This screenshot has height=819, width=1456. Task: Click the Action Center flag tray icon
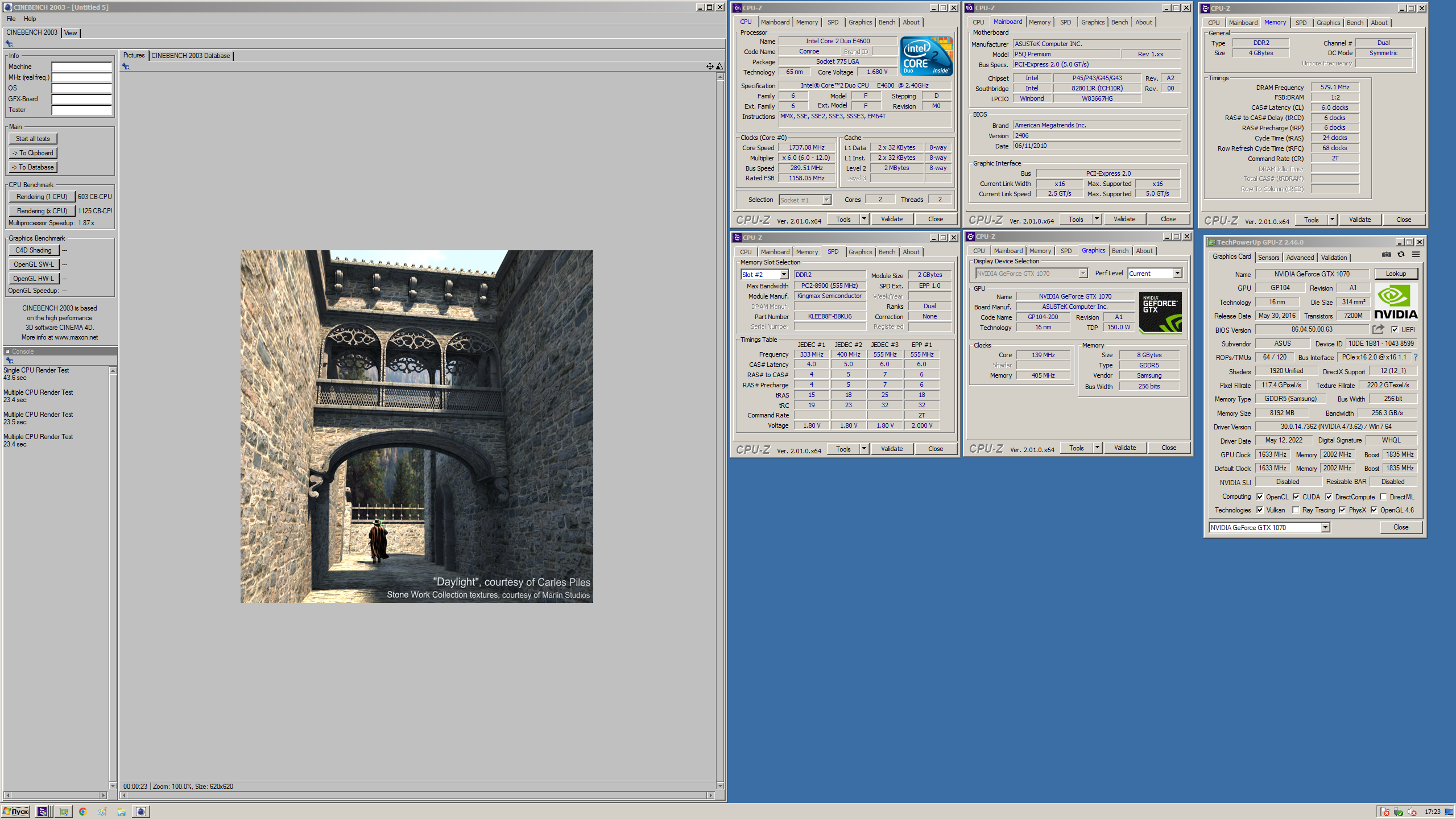coord(1384,812)
